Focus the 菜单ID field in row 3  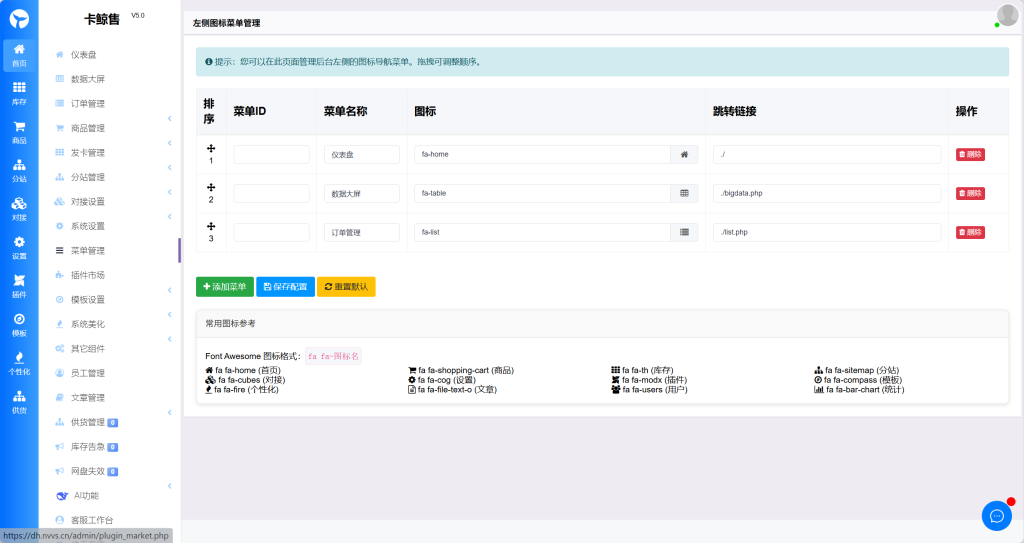[x=272, y=232]
